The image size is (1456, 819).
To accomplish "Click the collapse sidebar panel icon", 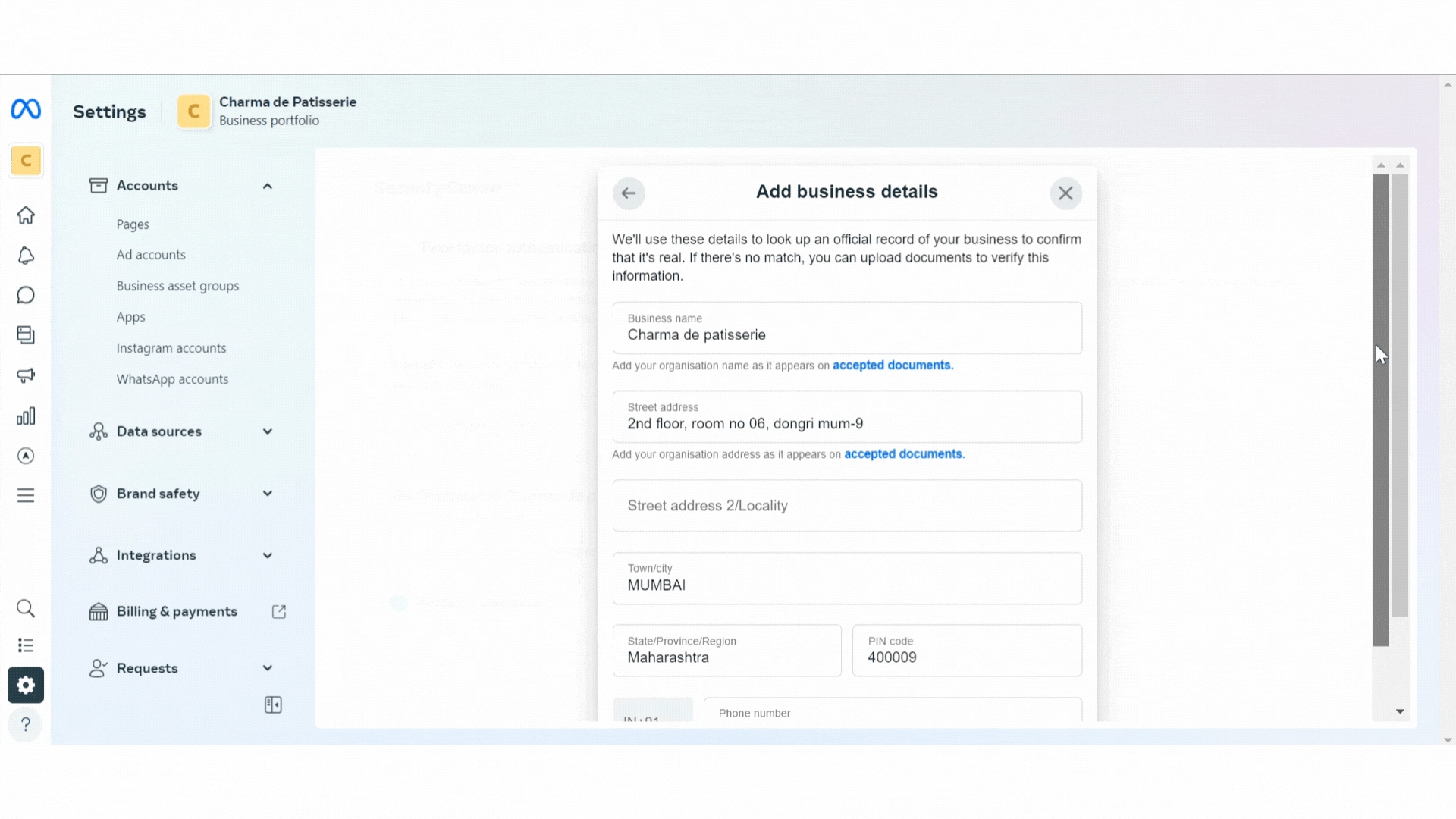I will click(x=273, y=705).
